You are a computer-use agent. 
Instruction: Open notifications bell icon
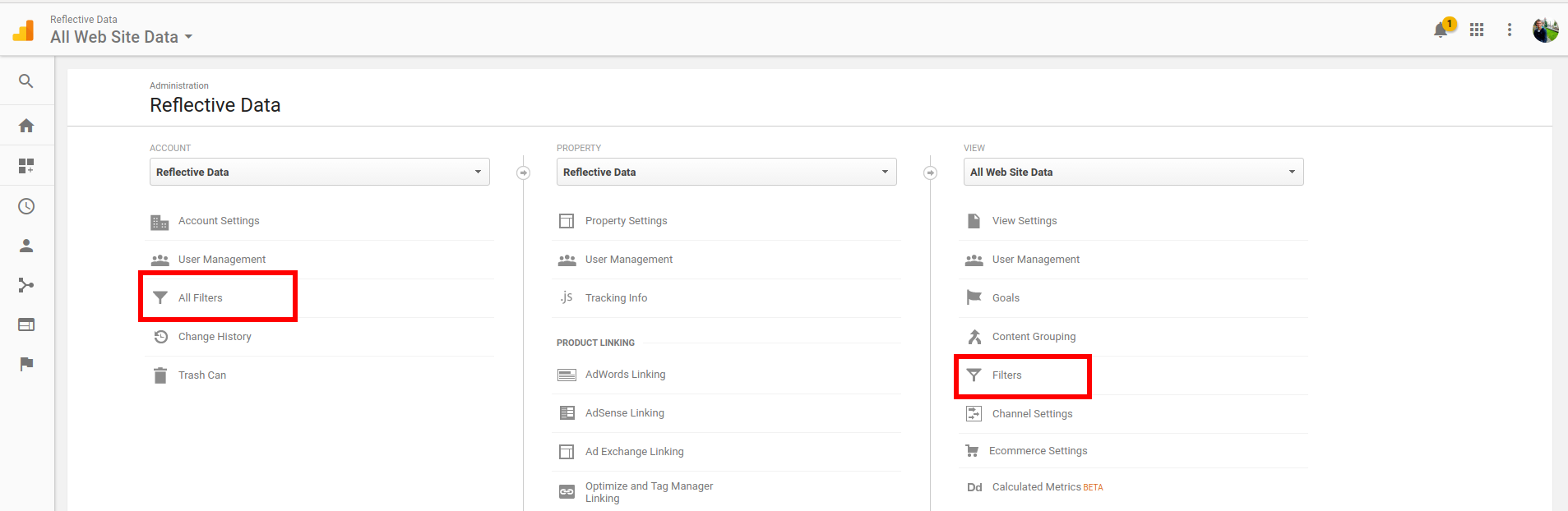click(1441, 30)
